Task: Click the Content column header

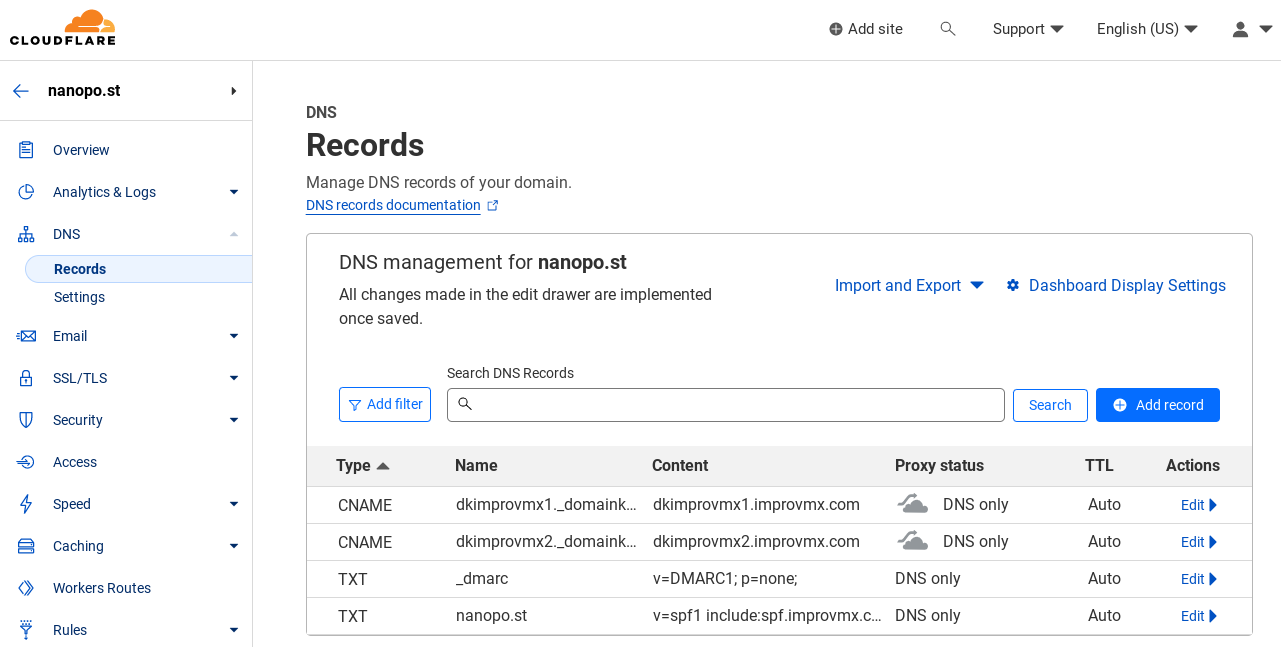Action: click(x=680, y=466)
